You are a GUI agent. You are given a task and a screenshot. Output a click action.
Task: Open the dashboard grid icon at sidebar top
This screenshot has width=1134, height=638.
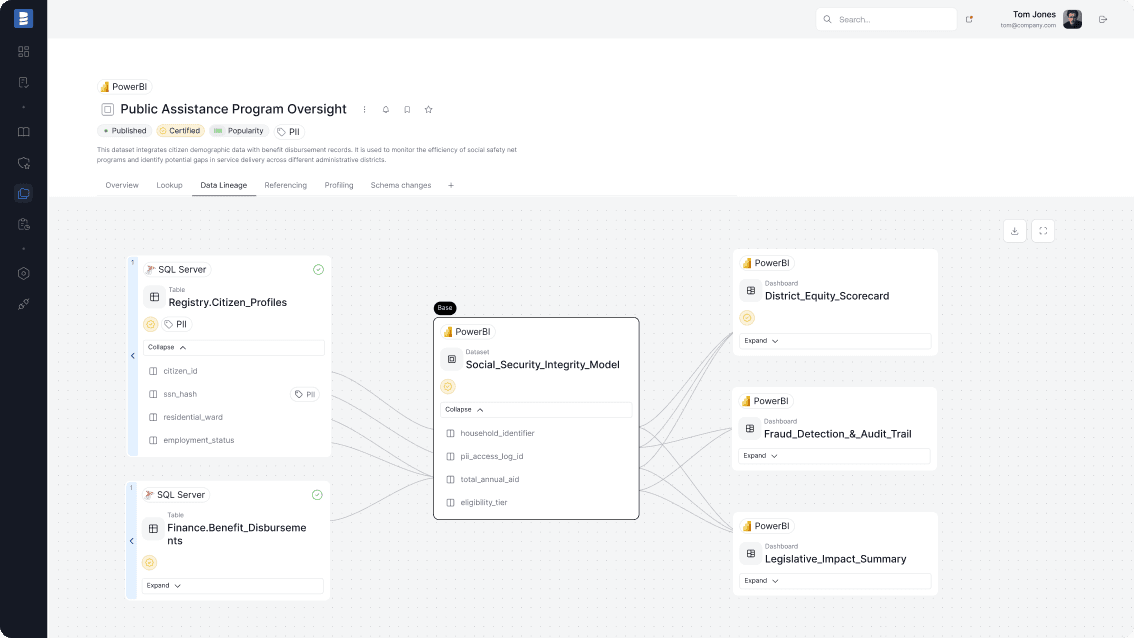pos(24,50)
